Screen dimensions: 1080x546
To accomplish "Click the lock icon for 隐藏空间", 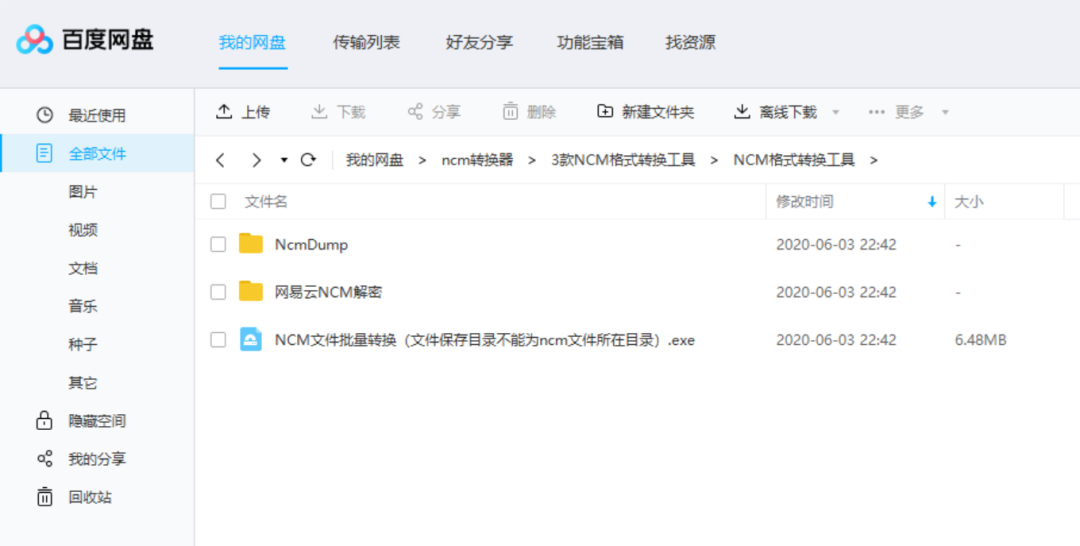I will 44,421.
